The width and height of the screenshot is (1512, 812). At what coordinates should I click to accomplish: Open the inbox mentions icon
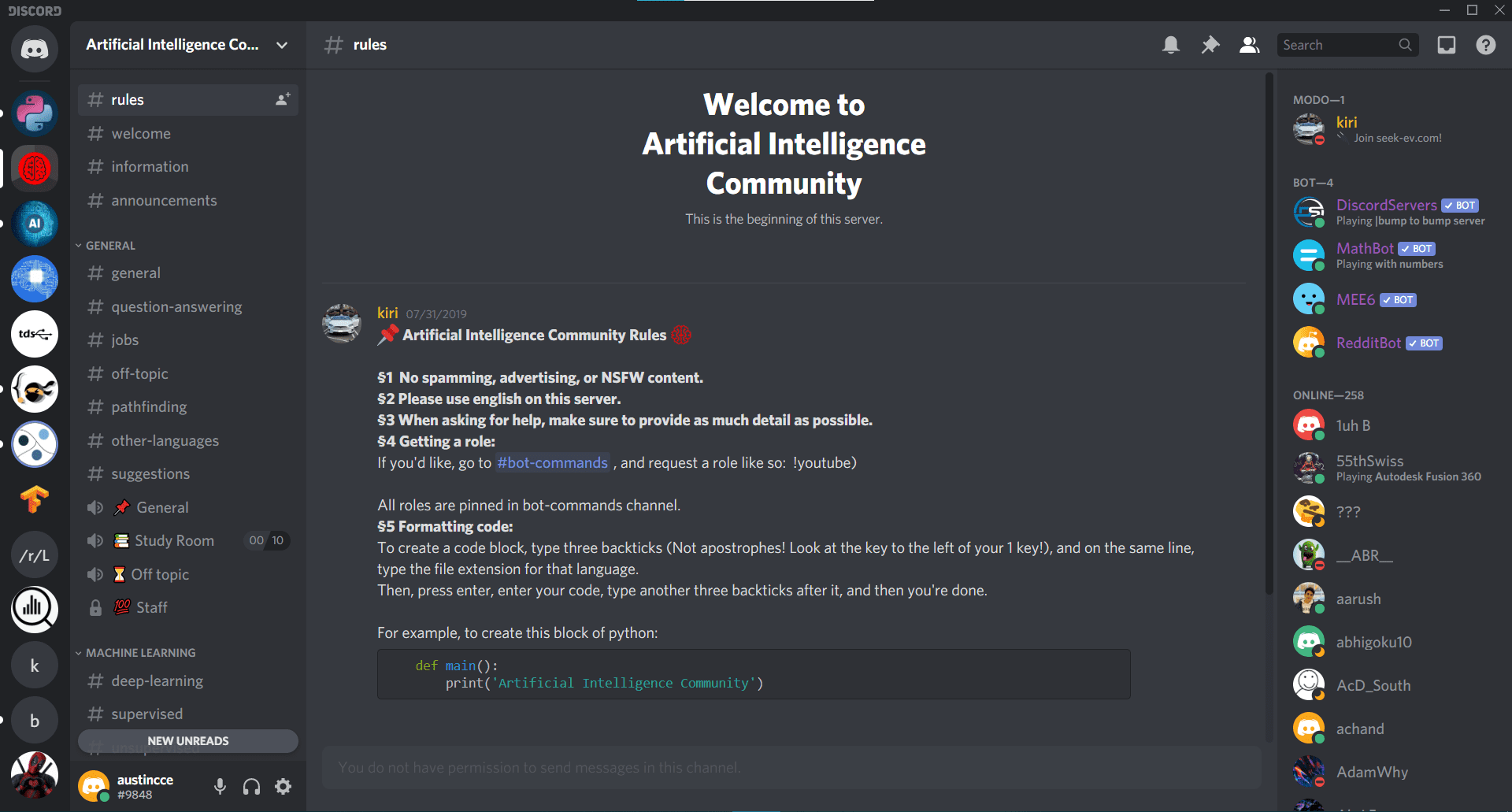coord(1447,45)
